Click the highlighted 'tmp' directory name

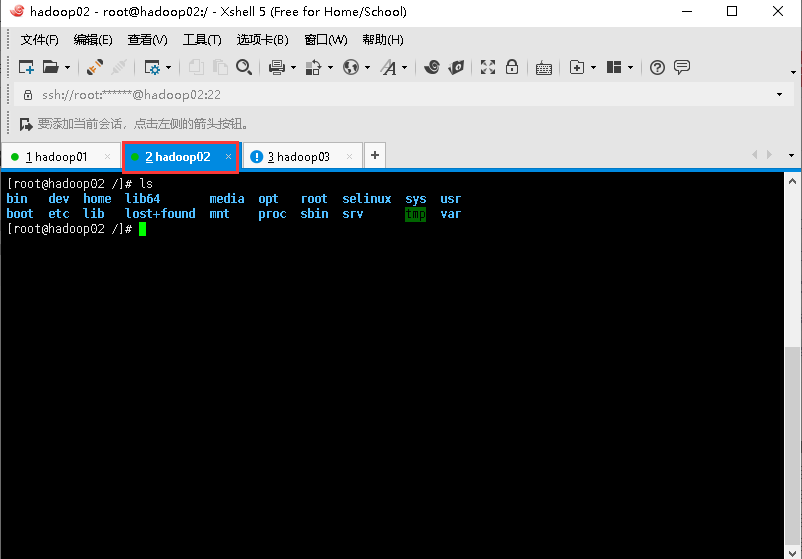[415, 214]
